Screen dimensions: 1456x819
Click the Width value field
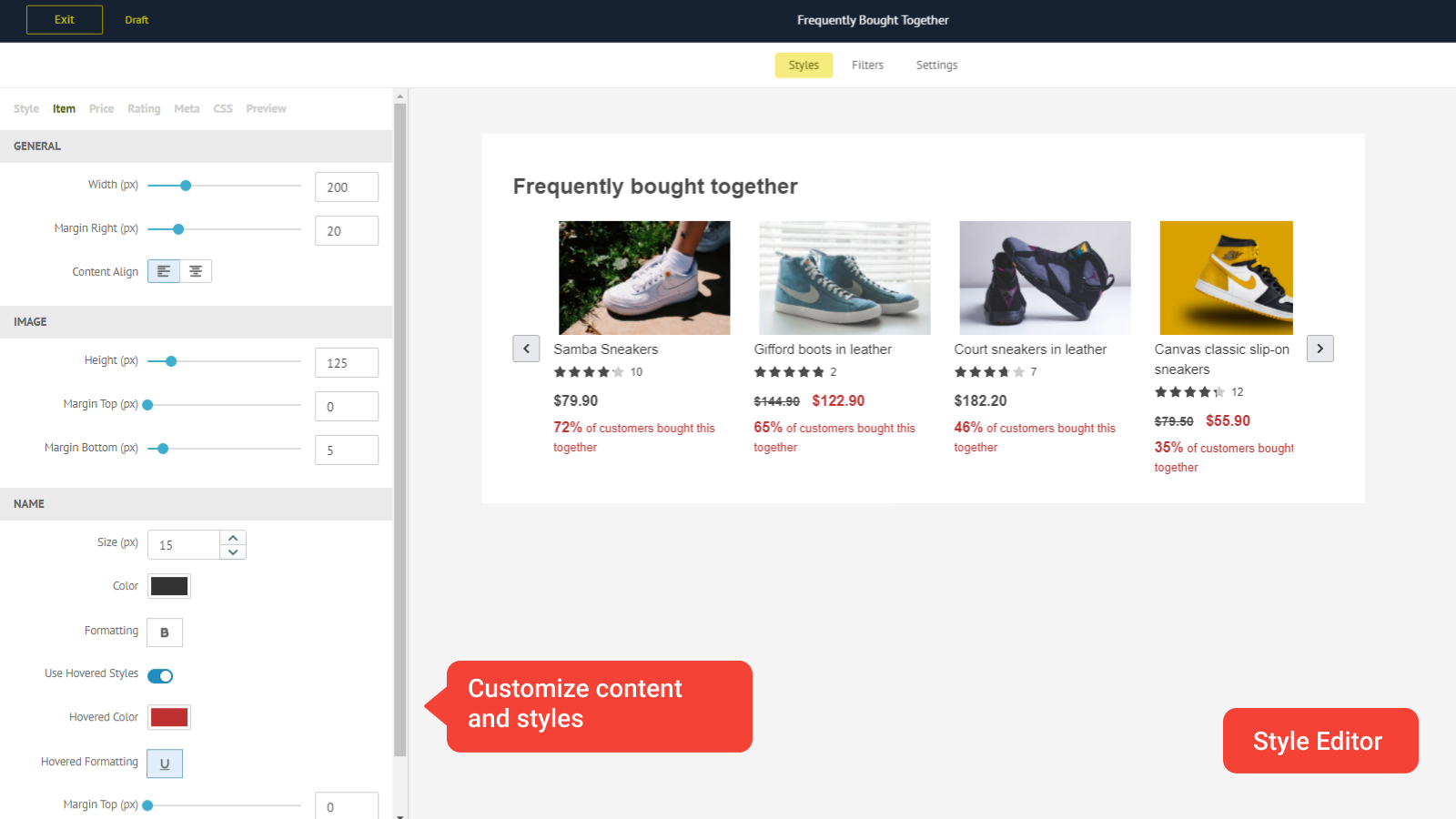(x=347, y=187)
